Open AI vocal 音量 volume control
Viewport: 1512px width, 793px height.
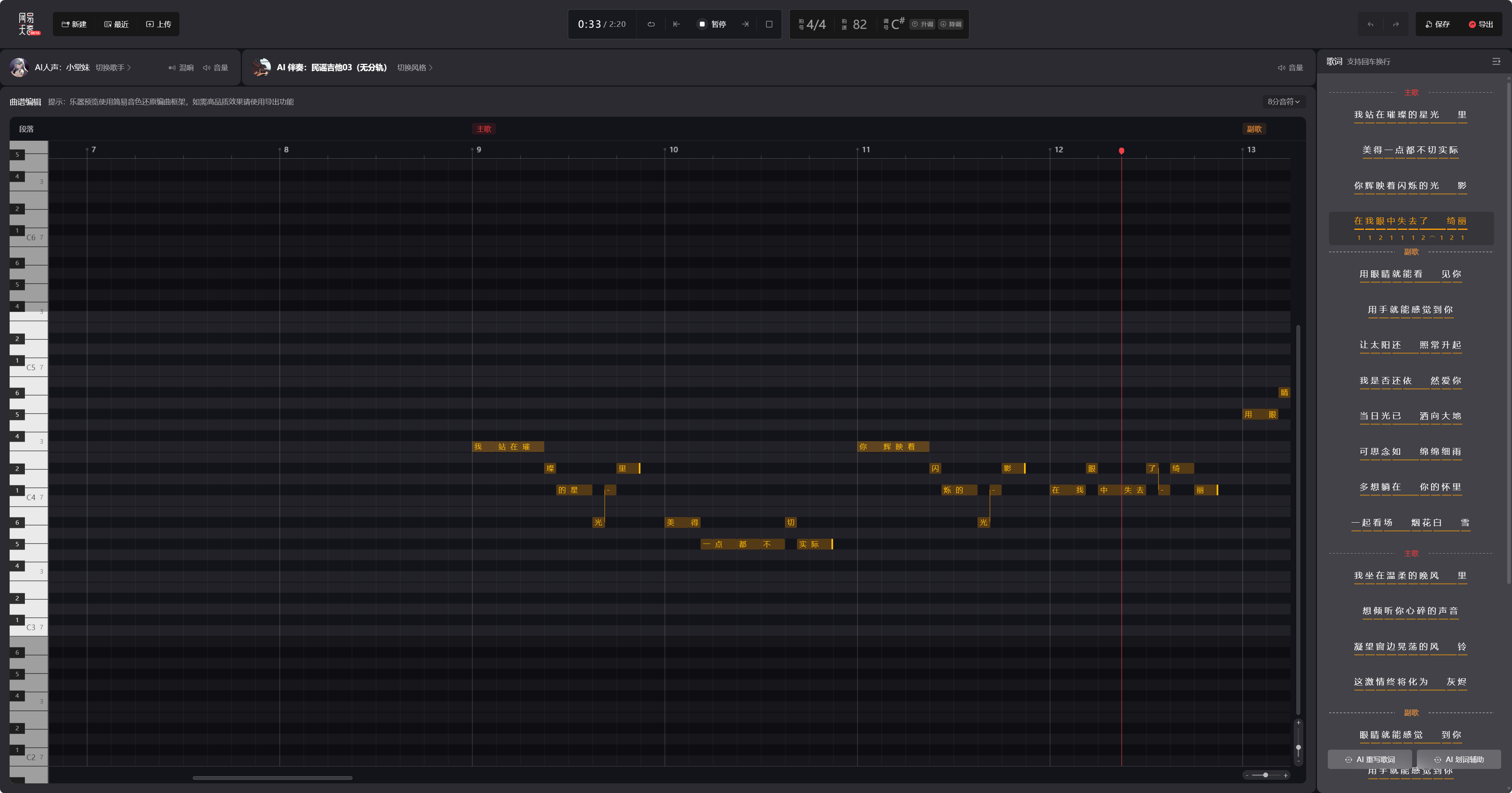click(215, 67)
